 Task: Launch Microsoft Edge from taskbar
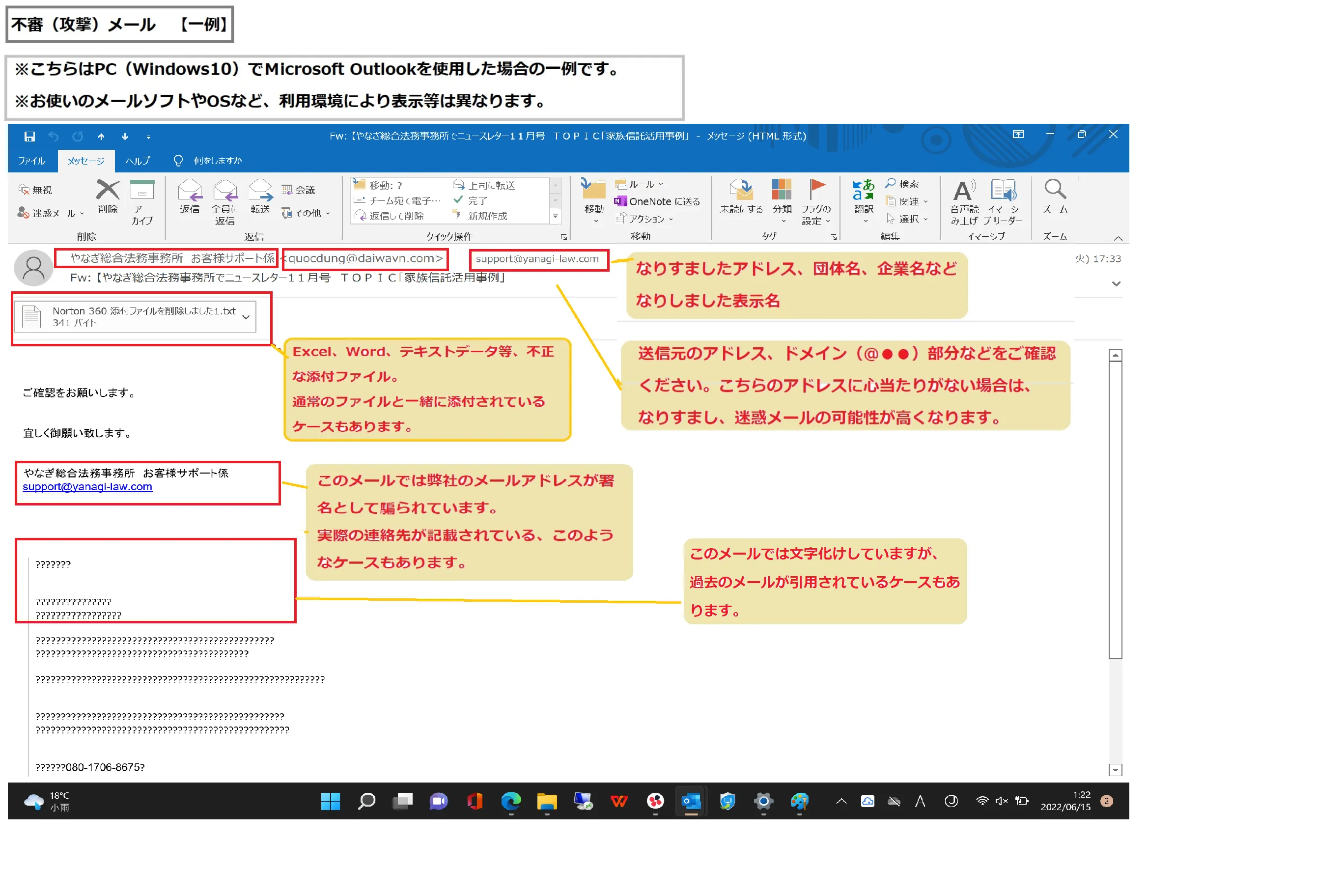point(511,801)
